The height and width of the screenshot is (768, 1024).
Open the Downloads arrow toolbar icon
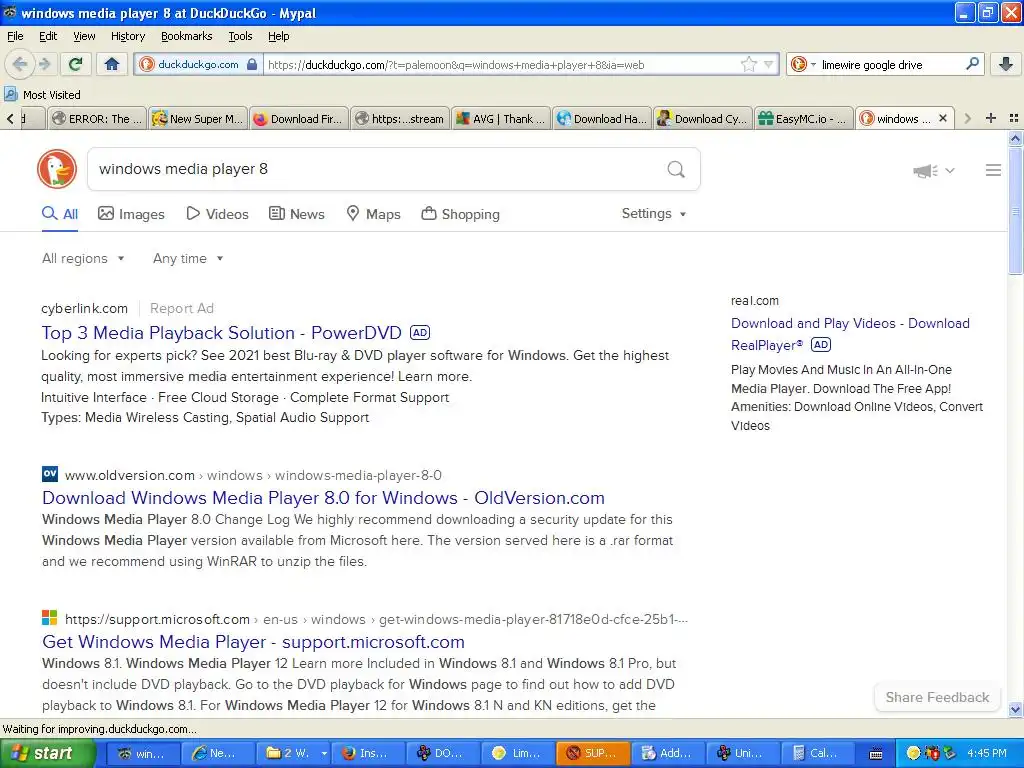click(x=1006, y=64)
